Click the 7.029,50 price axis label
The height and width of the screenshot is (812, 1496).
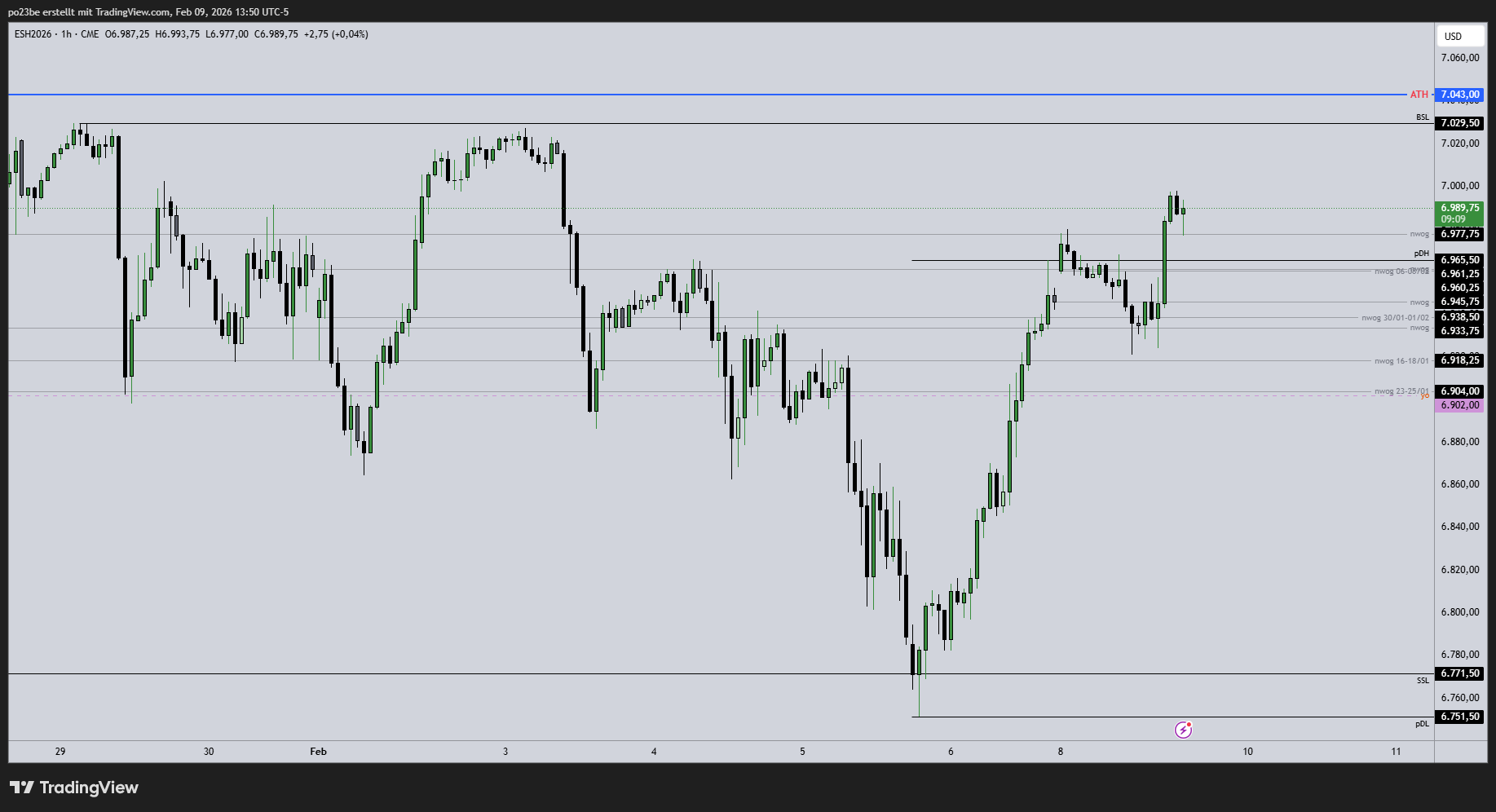tap(1459, 123)
